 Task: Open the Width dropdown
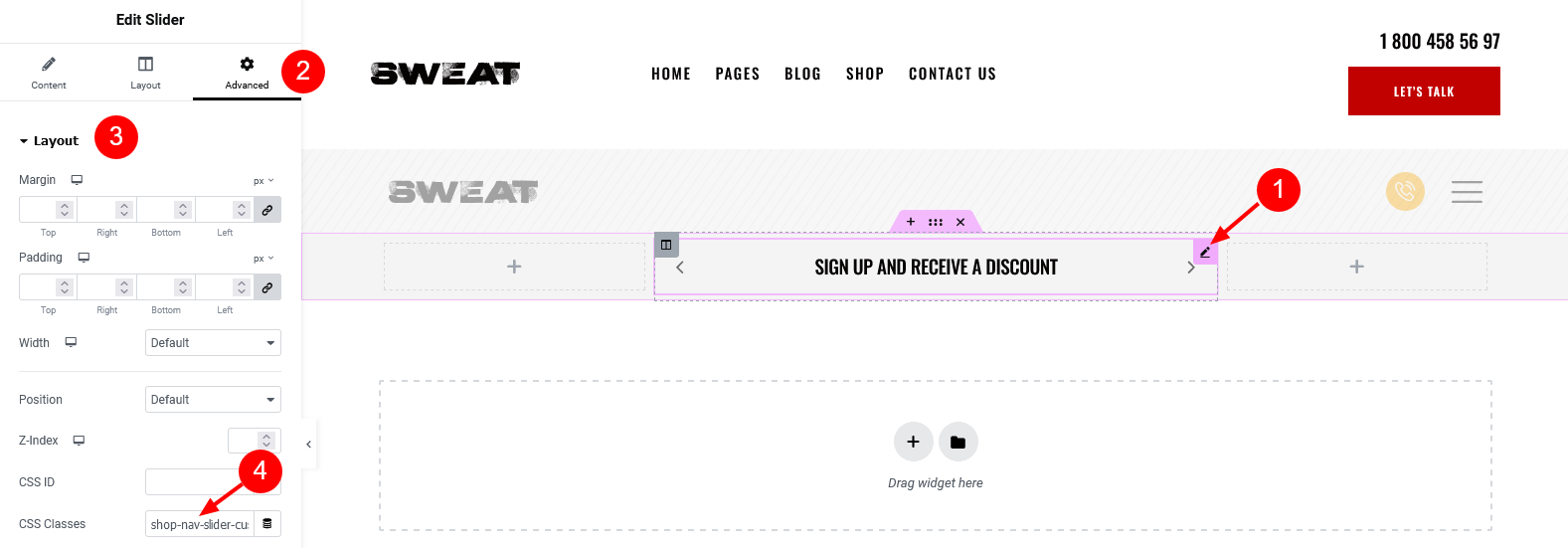tap(213, 343)
